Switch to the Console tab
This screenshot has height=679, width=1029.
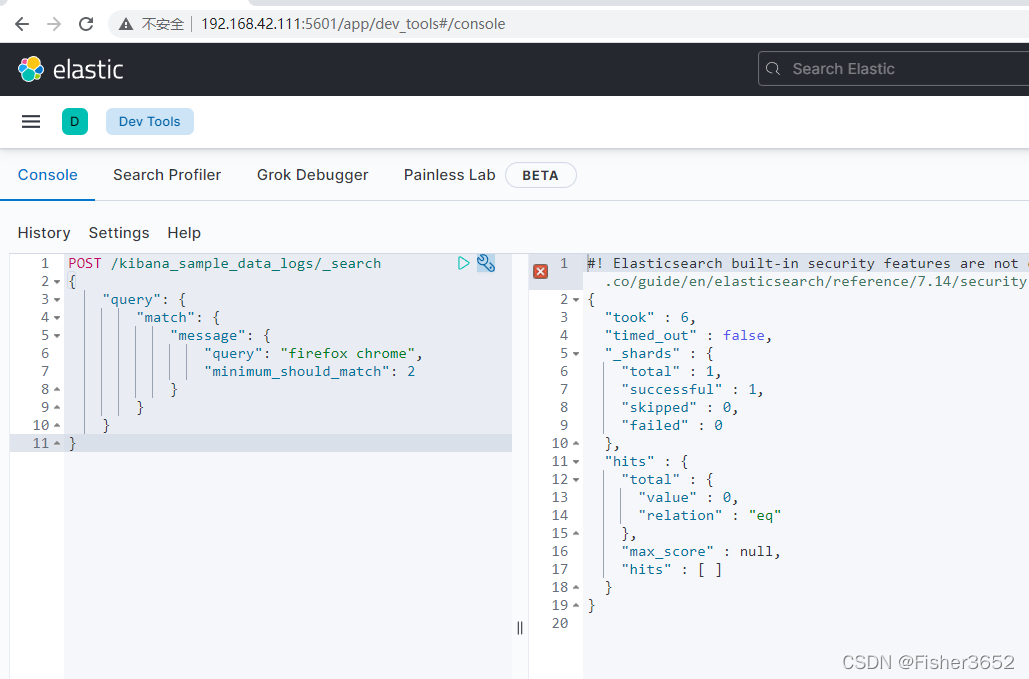coord(47,175)
